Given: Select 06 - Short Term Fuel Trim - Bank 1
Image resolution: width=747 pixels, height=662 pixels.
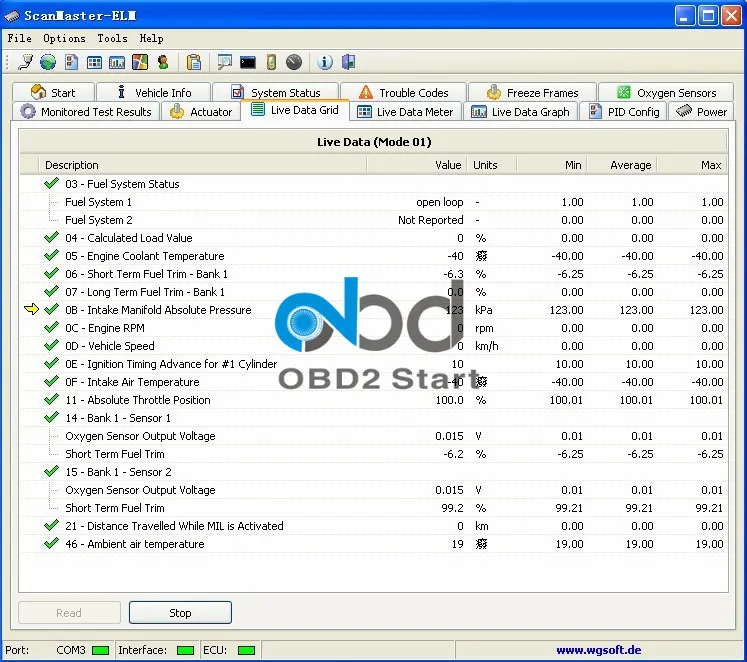Looking at the screenshot, I should (374, 273).
